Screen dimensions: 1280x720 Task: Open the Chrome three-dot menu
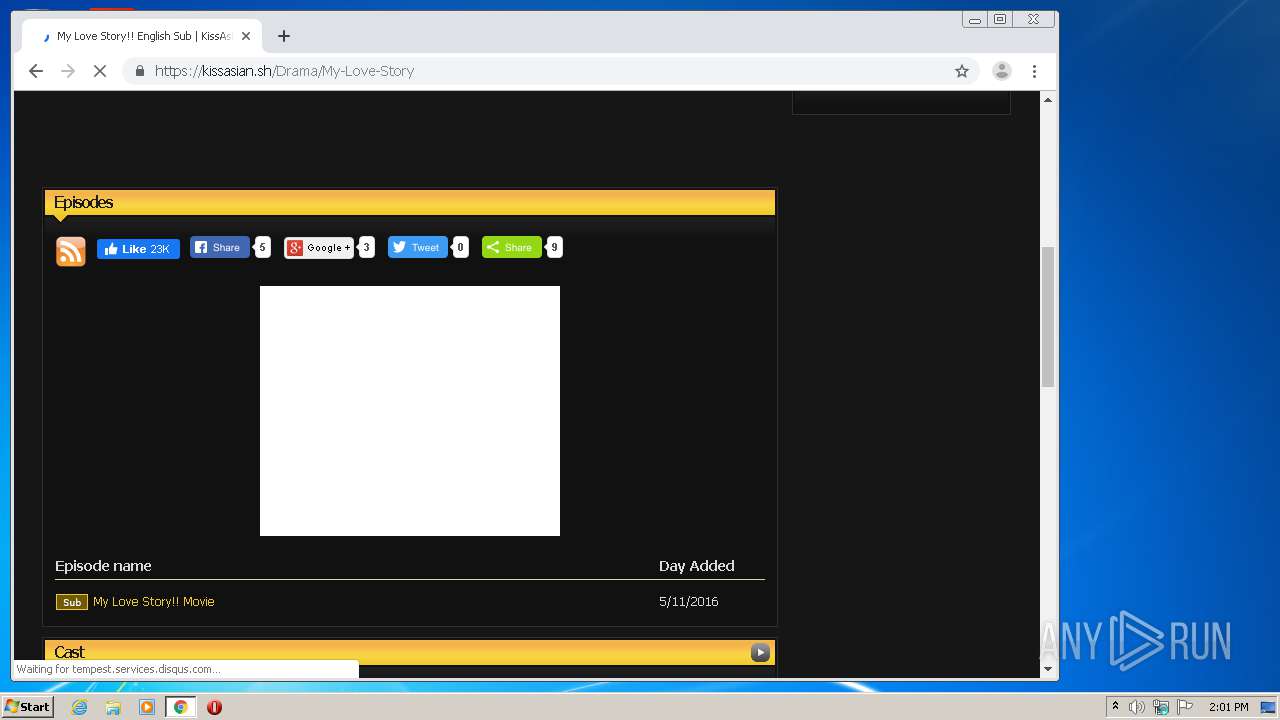pos(1034,71)
